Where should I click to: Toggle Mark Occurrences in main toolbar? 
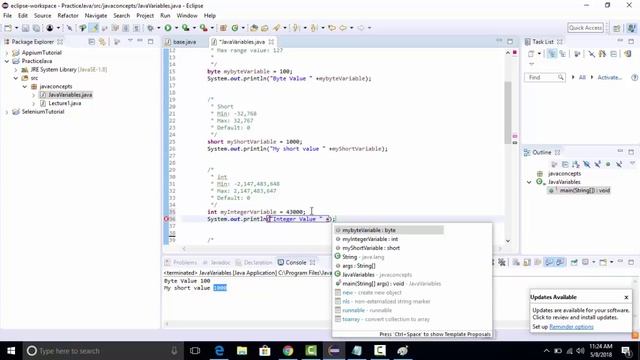pos(94,28)
